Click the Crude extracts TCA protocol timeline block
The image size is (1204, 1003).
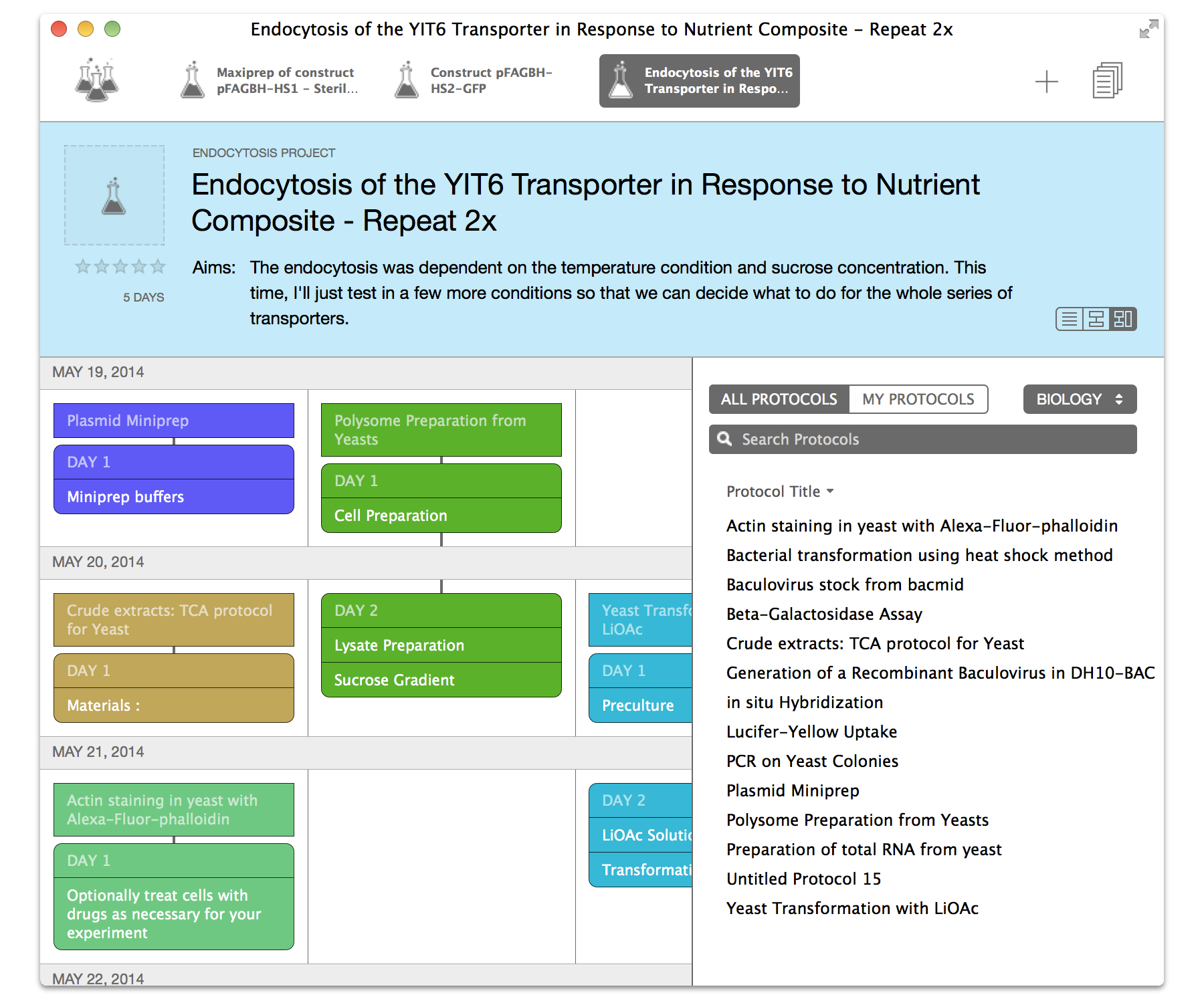174,620
